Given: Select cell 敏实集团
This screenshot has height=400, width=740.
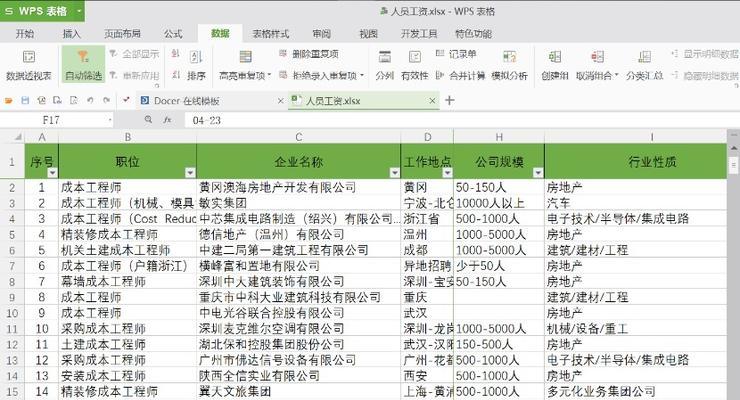Looking at the screenshot, I should [298, 203].
